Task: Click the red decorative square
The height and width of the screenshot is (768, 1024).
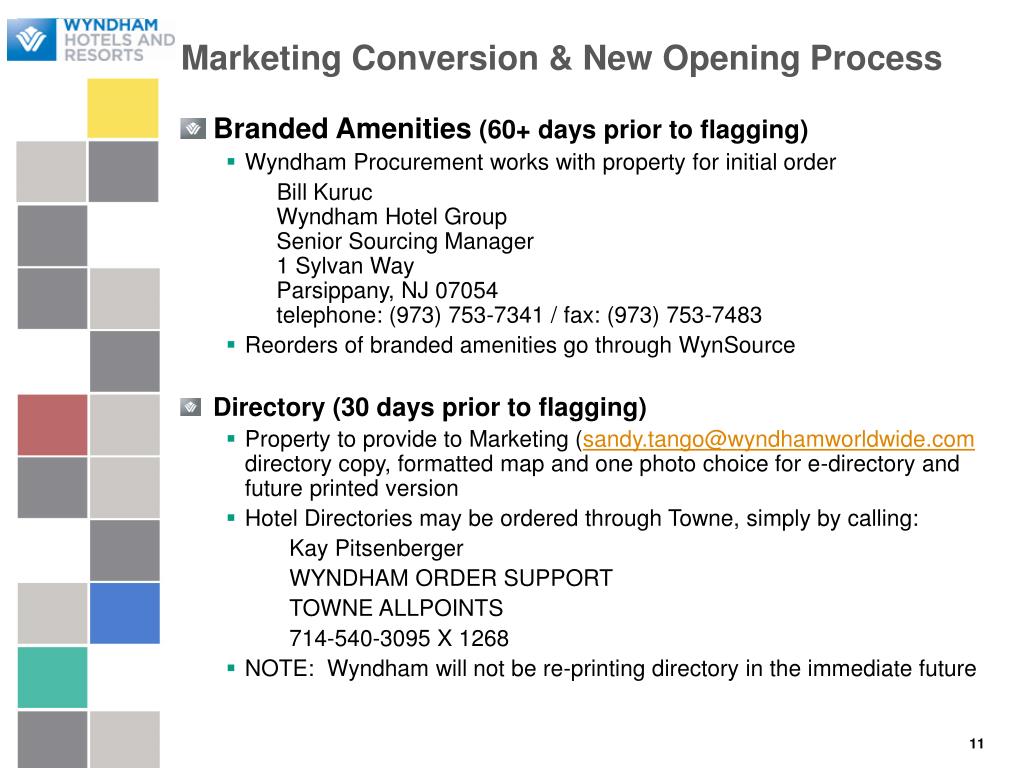Action: [52, 424]
